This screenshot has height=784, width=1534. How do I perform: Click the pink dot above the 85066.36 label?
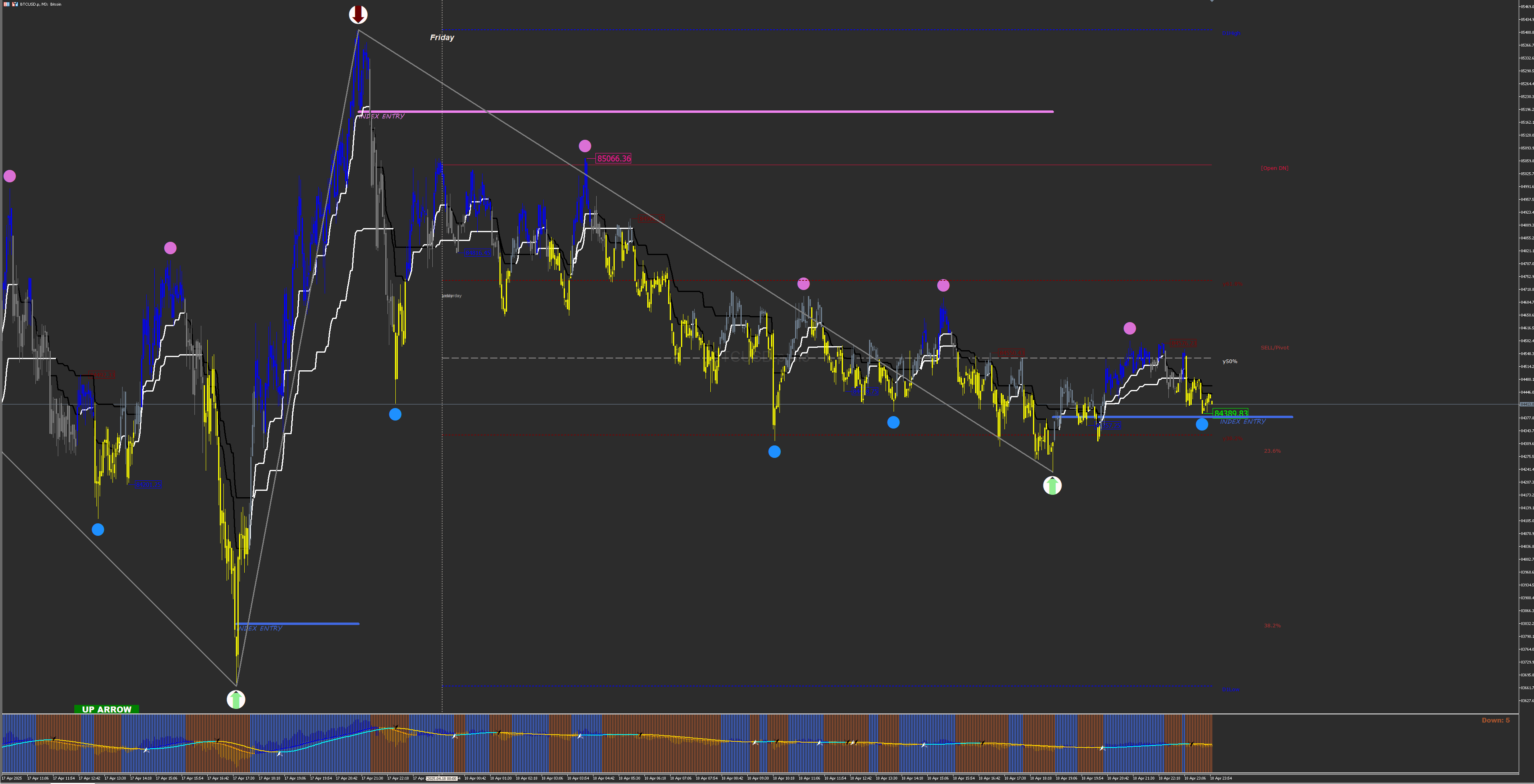[585, 146]
